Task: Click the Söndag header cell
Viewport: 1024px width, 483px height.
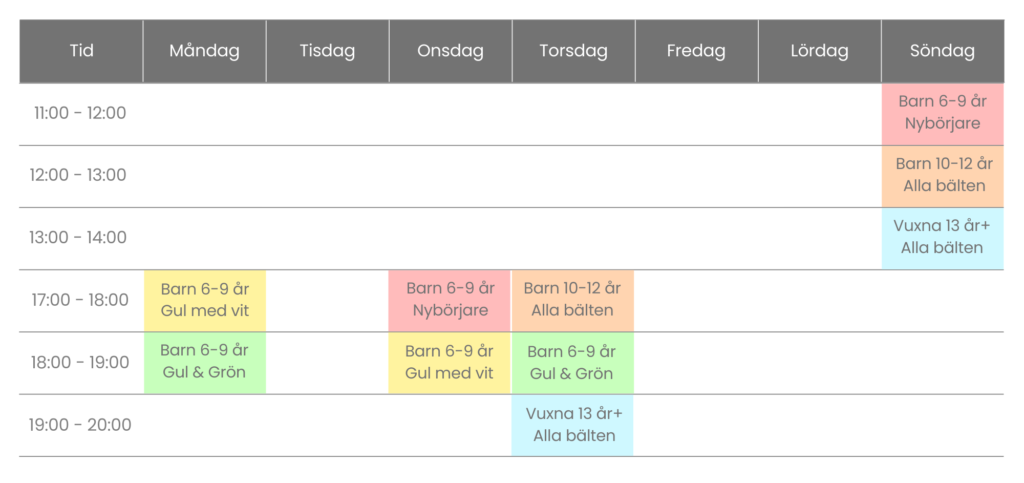Action: (x=942, y=51)
